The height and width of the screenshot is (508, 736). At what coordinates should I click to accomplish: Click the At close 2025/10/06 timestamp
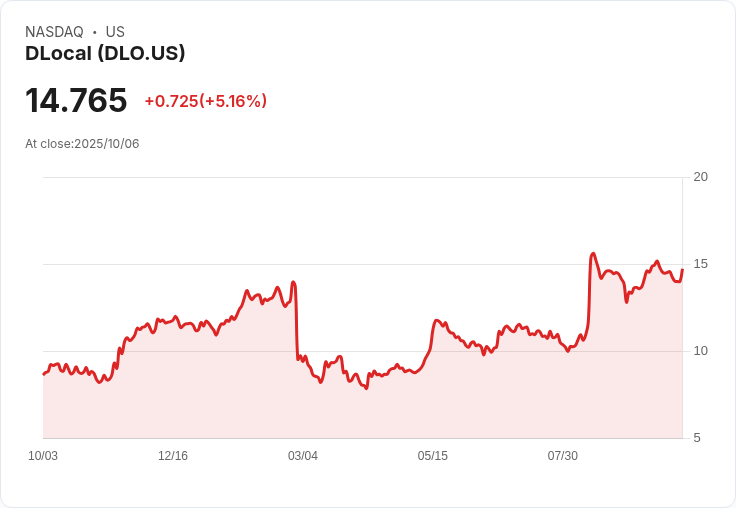pos(82,144)
